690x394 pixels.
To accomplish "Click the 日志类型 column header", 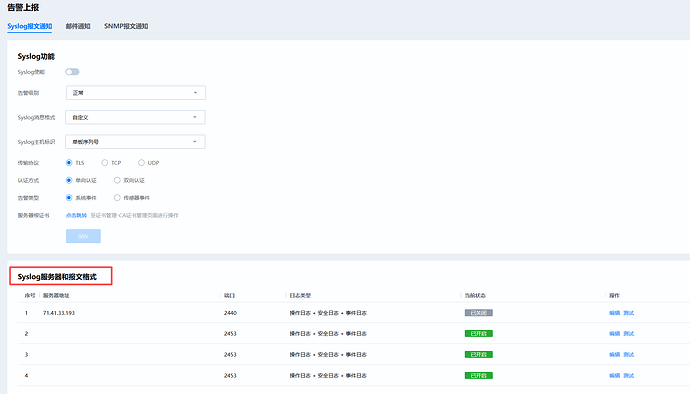I will [x=300, y=295].
